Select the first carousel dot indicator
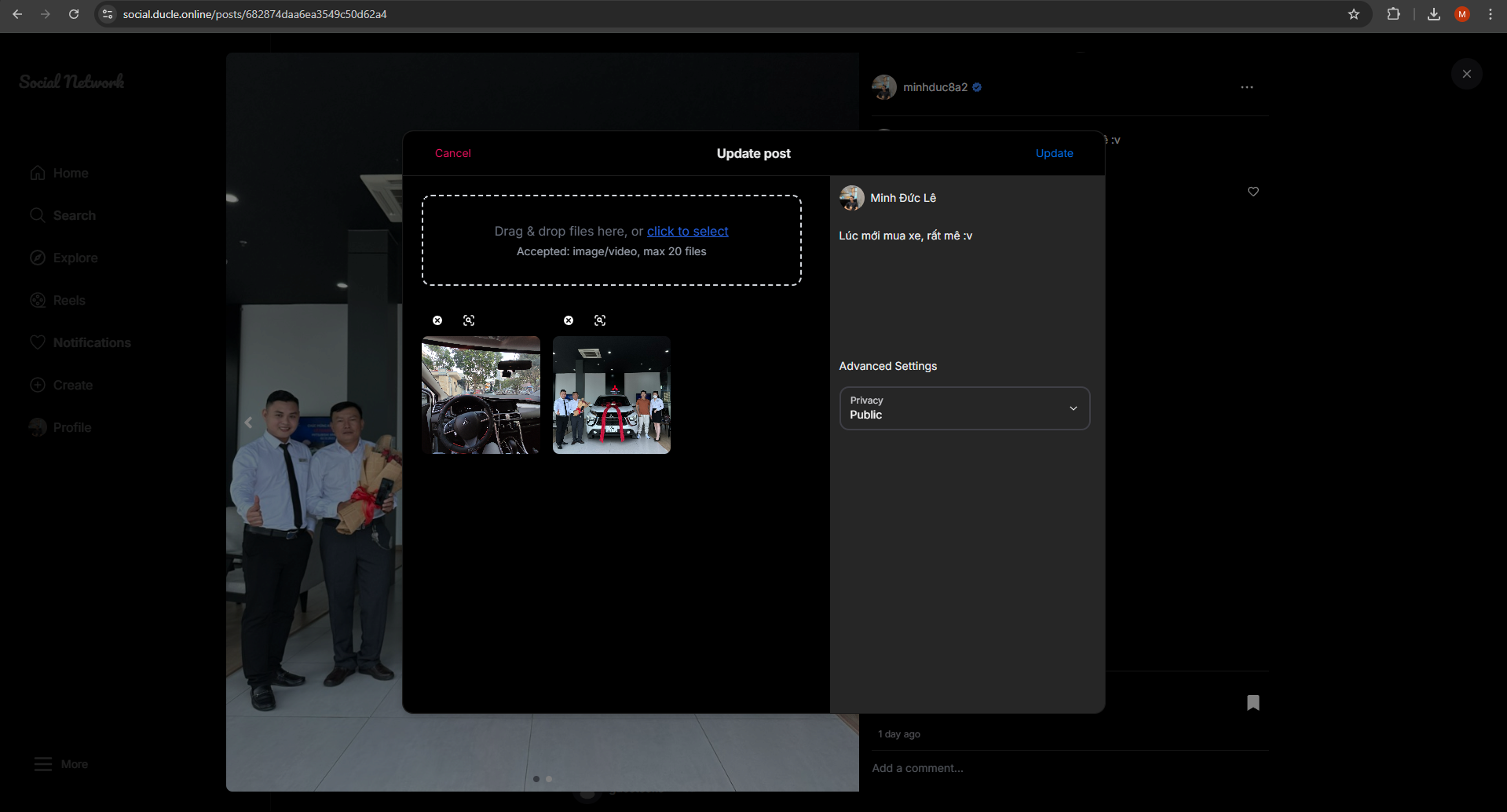Screen dimensions: 1507x812 tap(536, 779)
